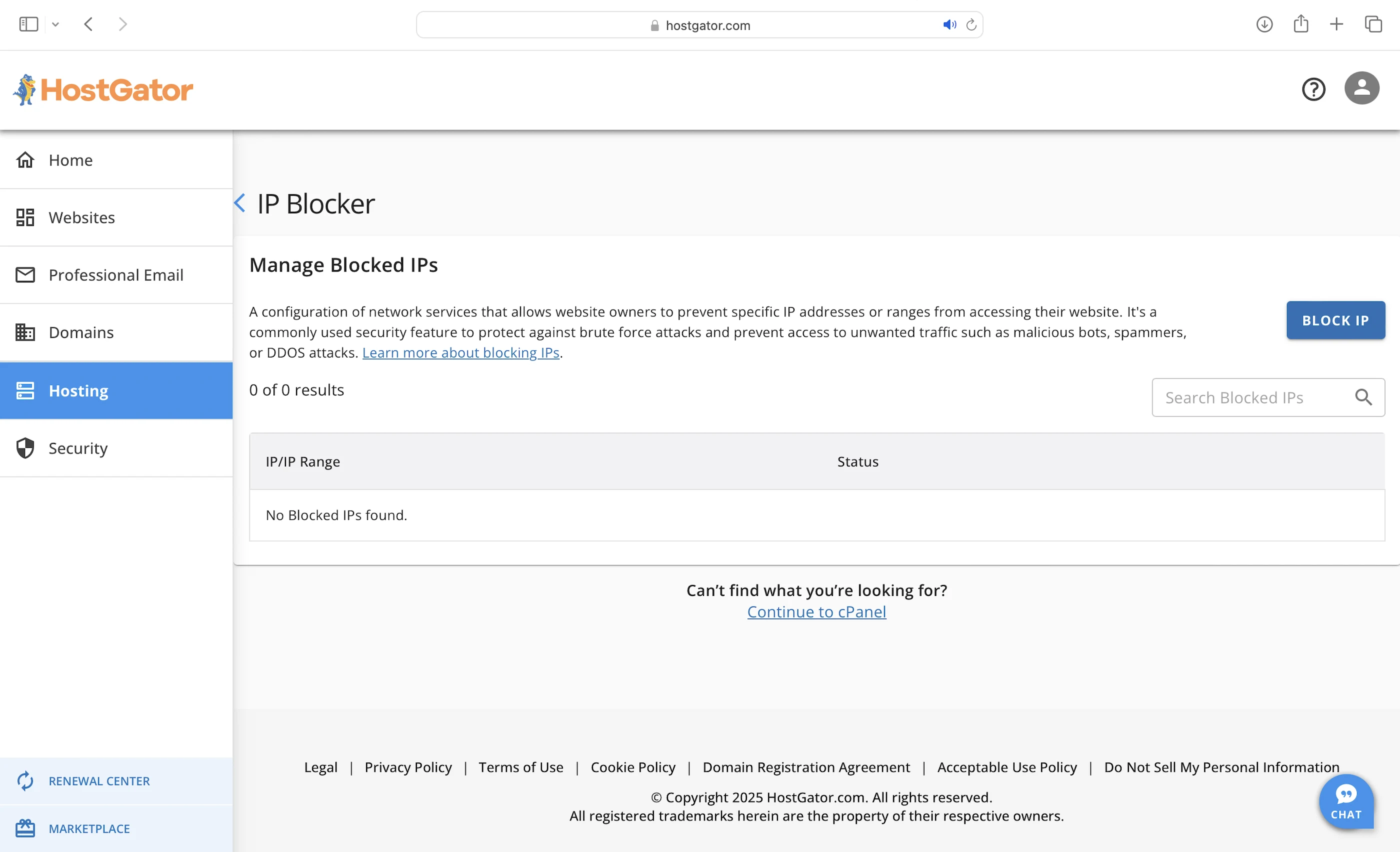Go back using IP Blocker chevron
Image resolution: width=1400 pixels, height=852 pixels.
pos(240,203)
